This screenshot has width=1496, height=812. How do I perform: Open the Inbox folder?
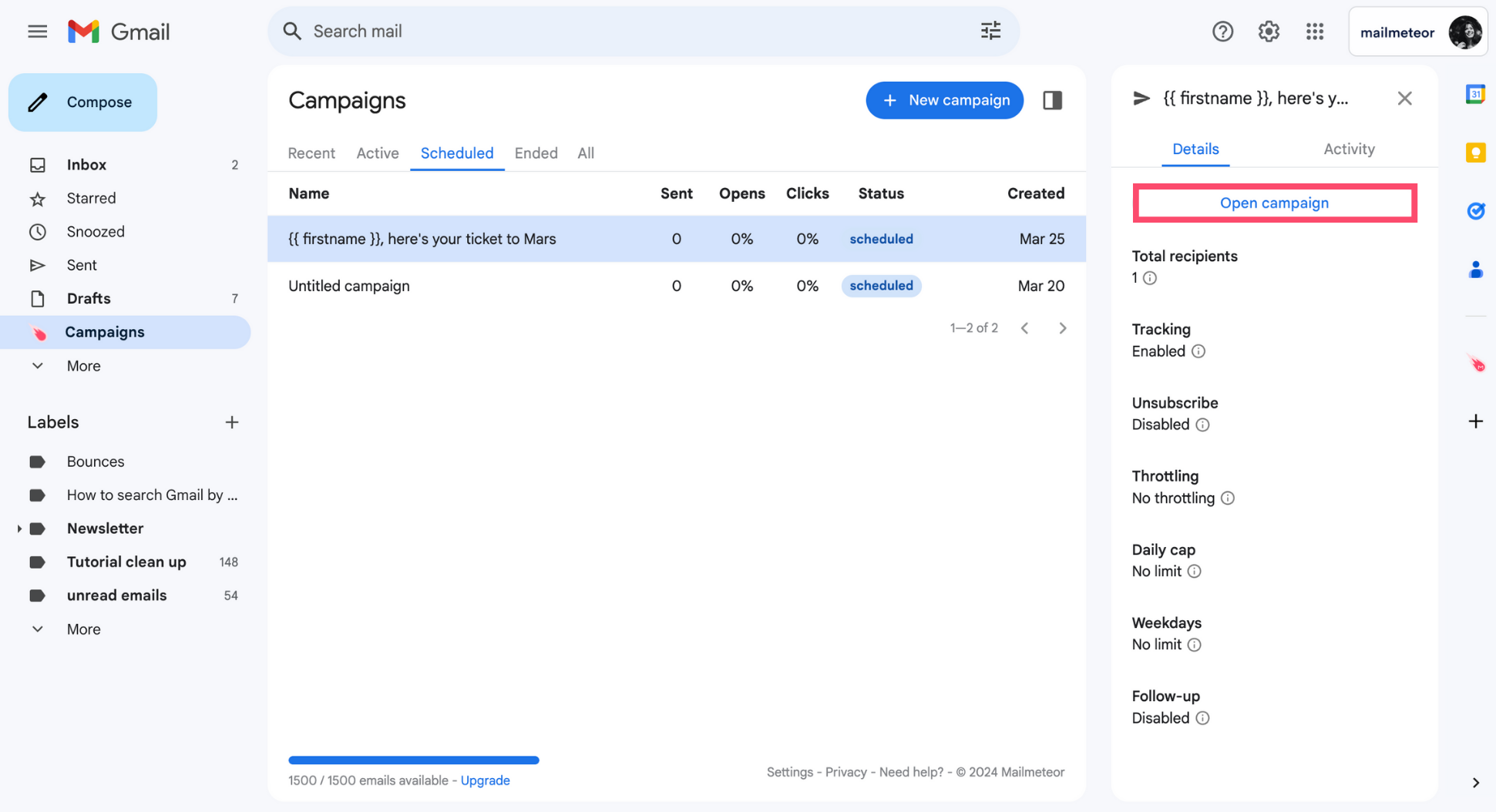125,165
